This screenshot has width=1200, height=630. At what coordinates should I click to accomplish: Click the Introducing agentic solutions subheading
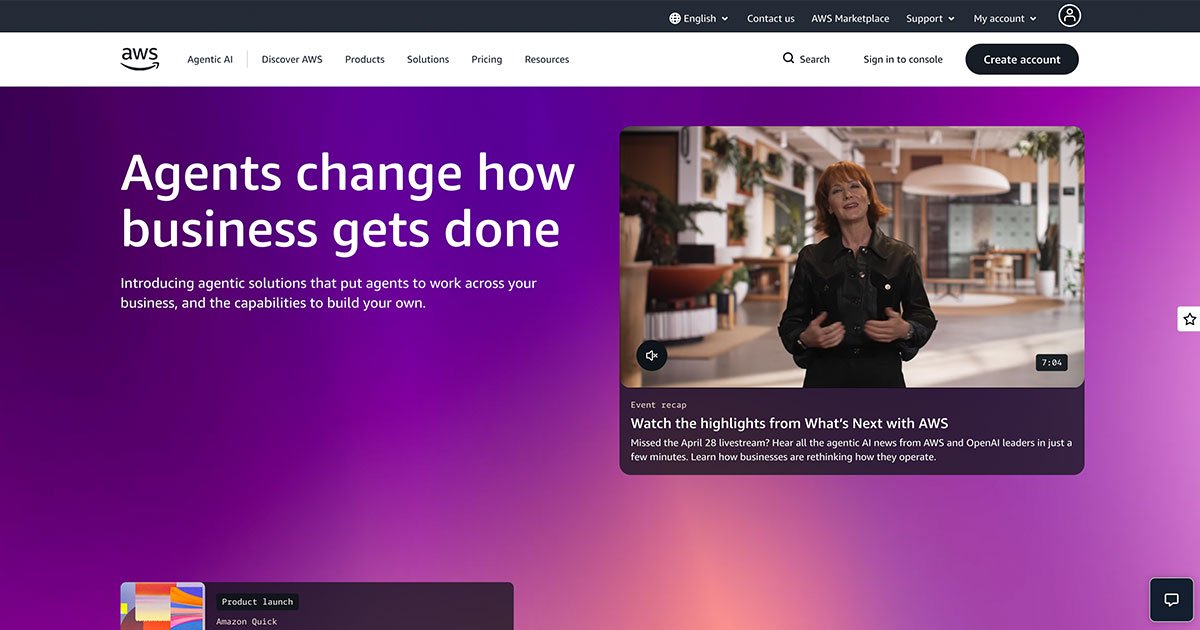click(329, 293)
